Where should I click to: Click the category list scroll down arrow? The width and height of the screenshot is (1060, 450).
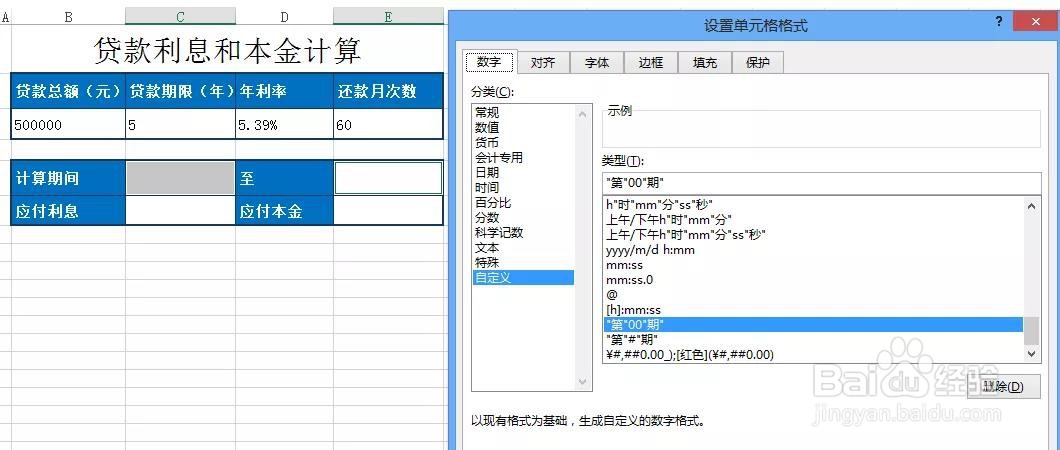[583, 382]
